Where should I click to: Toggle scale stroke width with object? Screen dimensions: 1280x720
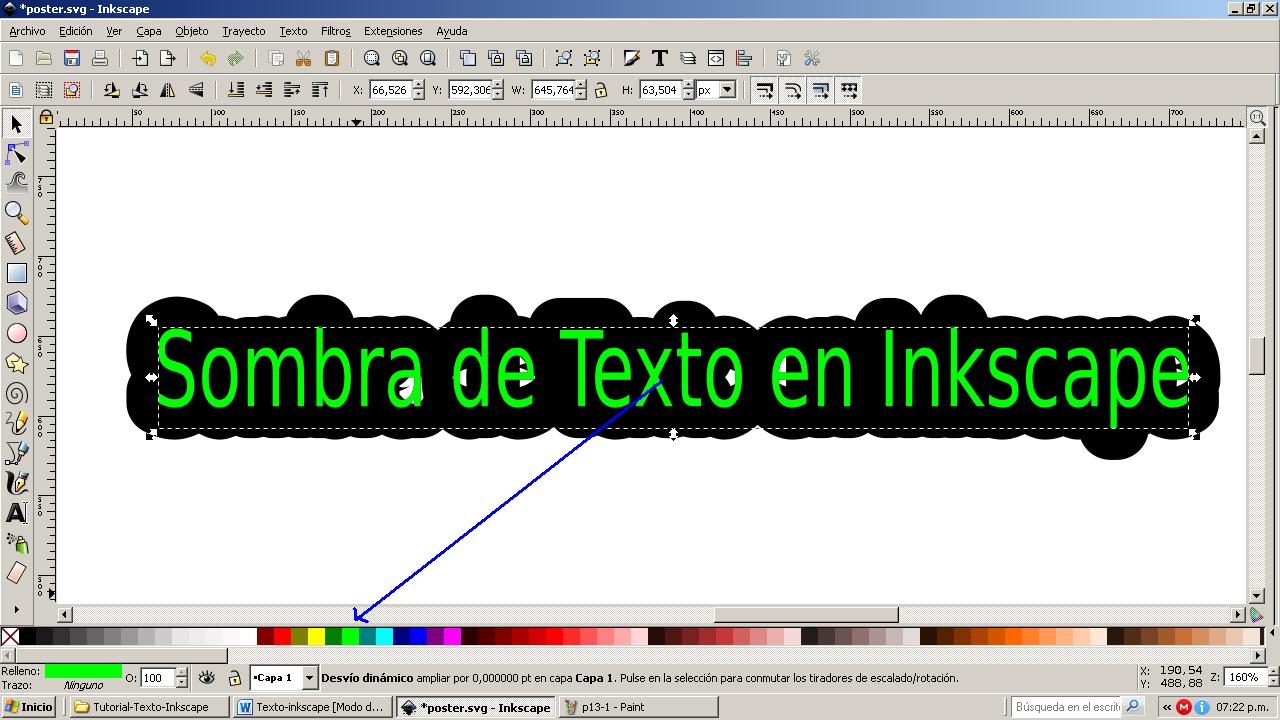point(765,90)
